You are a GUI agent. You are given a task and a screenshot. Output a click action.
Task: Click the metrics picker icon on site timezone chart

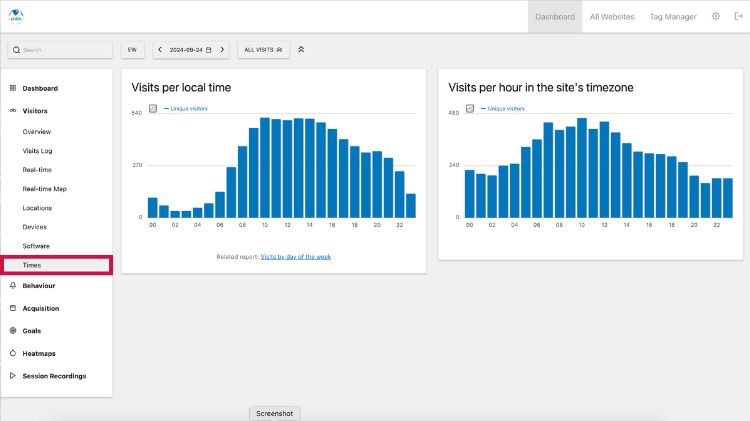tap(470, 108)
